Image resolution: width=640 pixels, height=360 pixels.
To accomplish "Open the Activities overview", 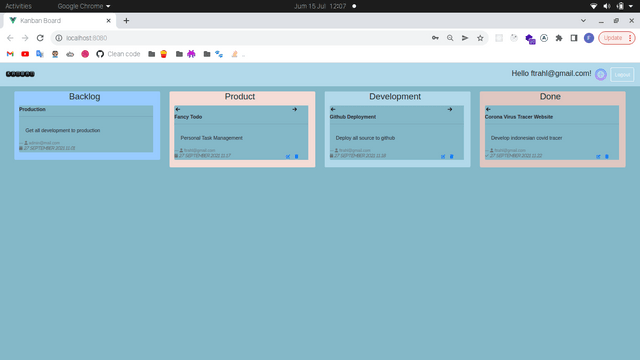I will (18, 6).
